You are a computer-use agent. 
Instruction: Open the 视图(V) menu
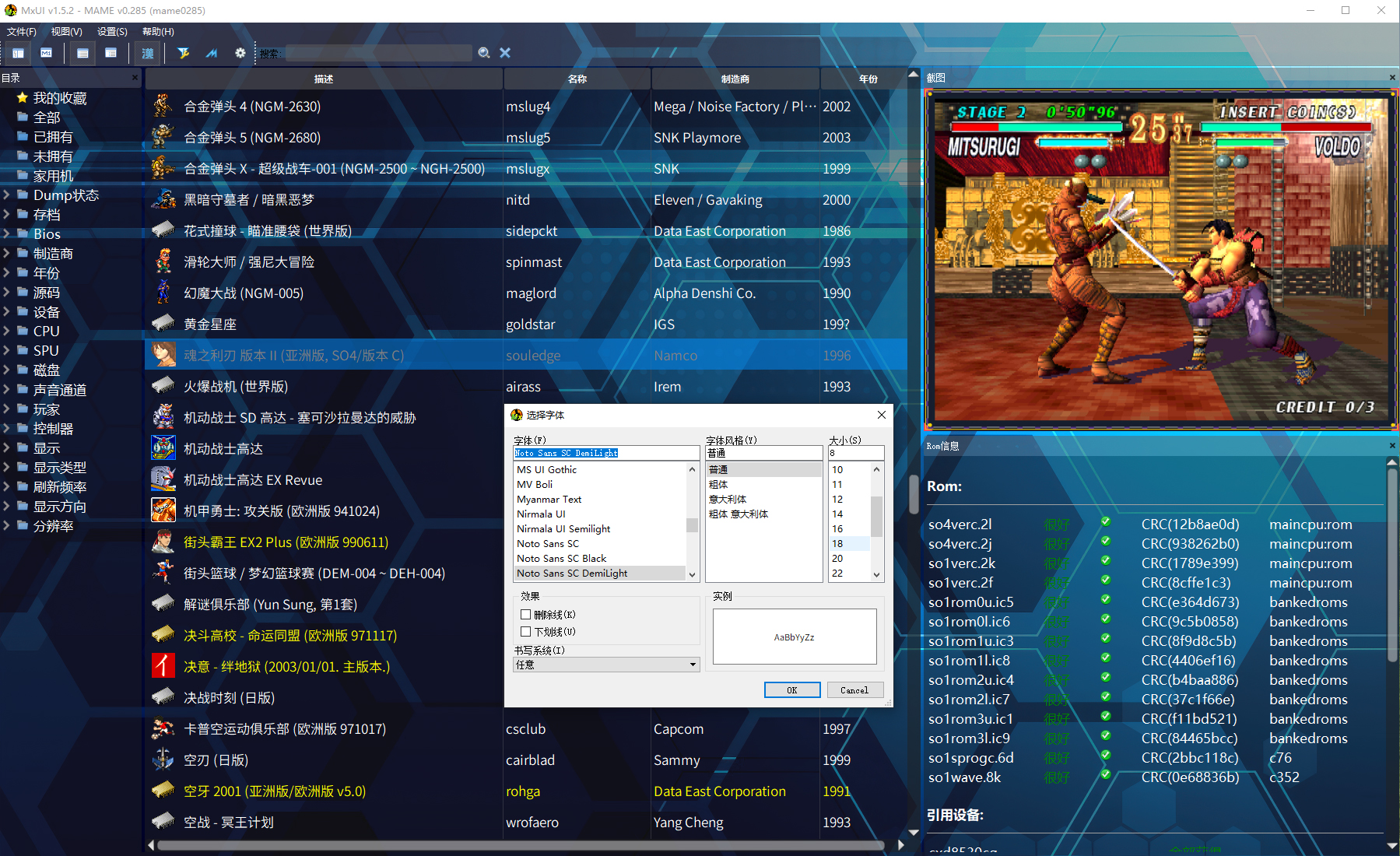coord(66,32)
